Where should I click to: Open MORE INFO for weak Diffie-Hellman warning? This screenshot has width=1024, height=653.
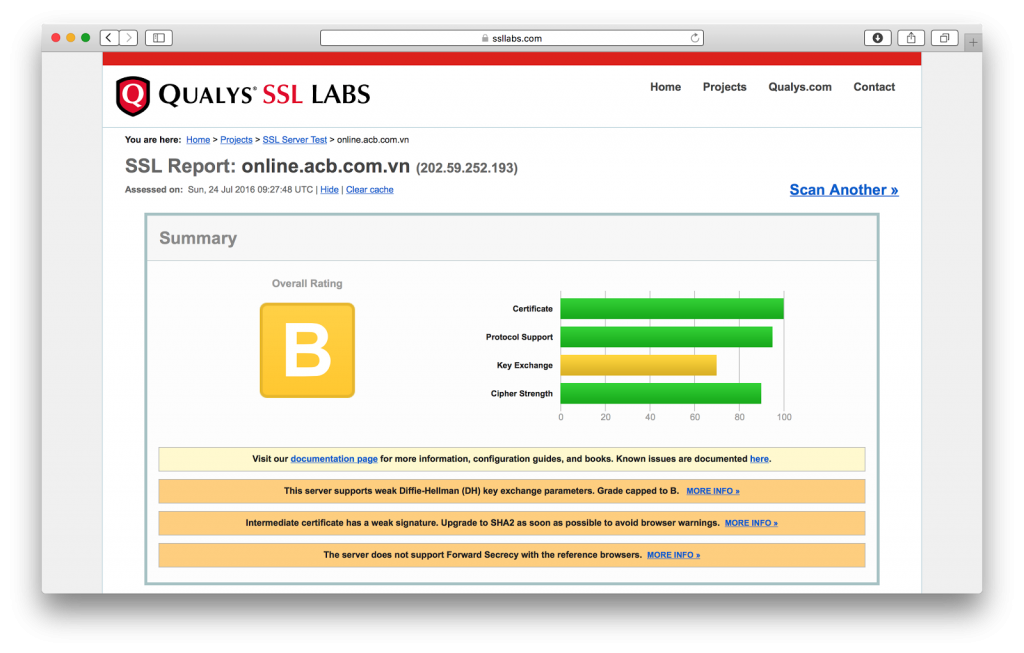point(712,491)
